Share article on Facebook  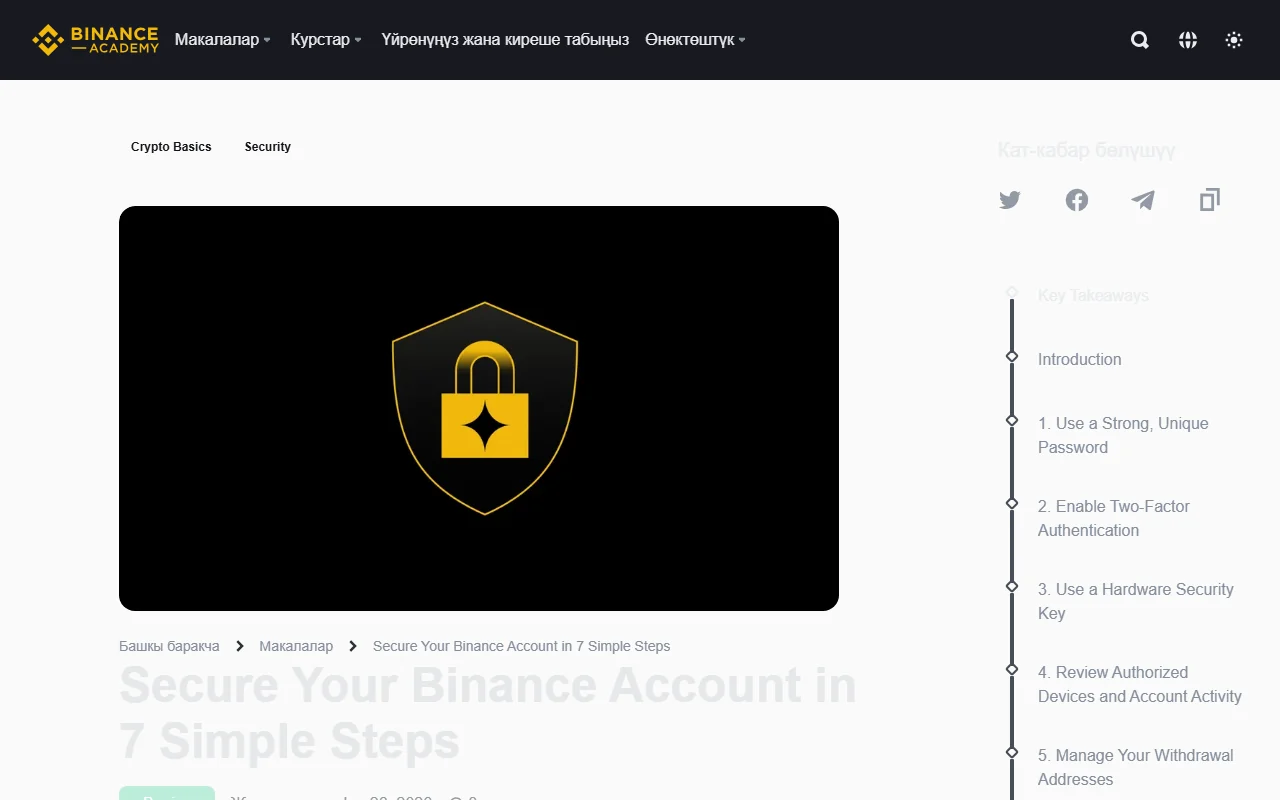(x=1077, y=200)
